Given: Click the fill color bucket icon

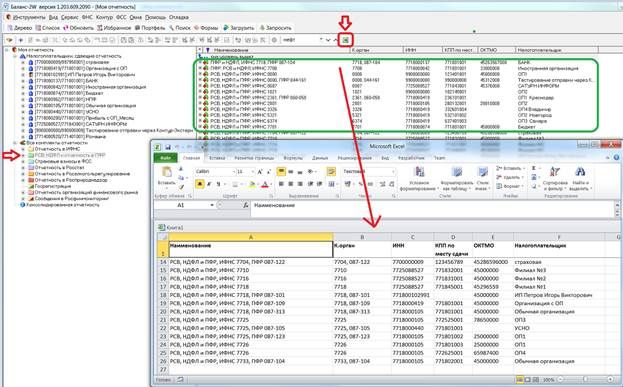Looking at the screenshot, I should point(252,184).
